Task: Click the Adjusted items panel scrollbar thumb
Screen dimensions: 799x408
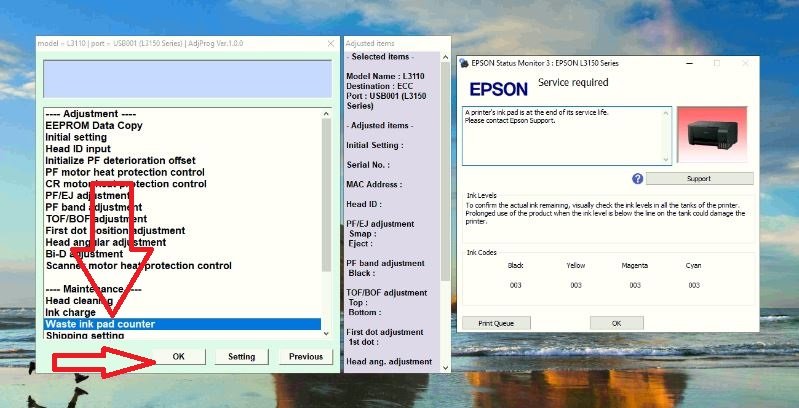Action: (x=445, y=172)
